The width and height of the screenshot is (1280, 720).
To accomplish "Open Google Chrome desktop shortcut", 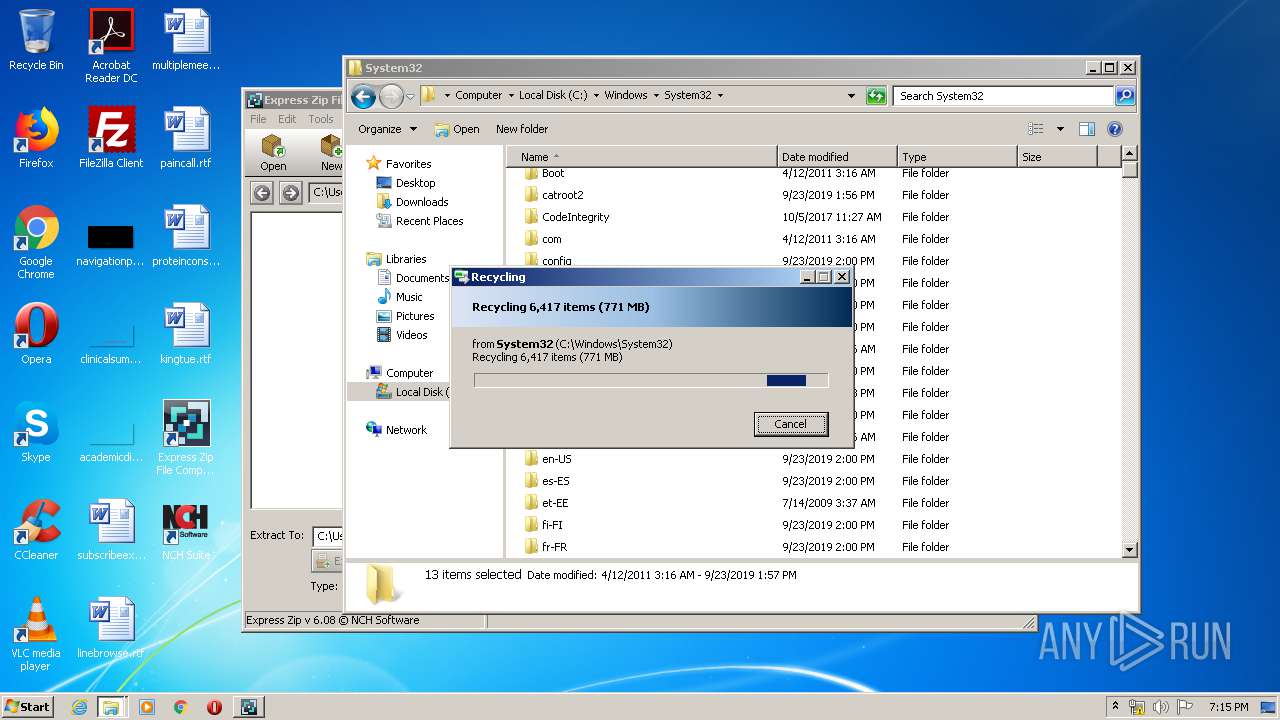I will pyautogui.click(x=36, y=243).
